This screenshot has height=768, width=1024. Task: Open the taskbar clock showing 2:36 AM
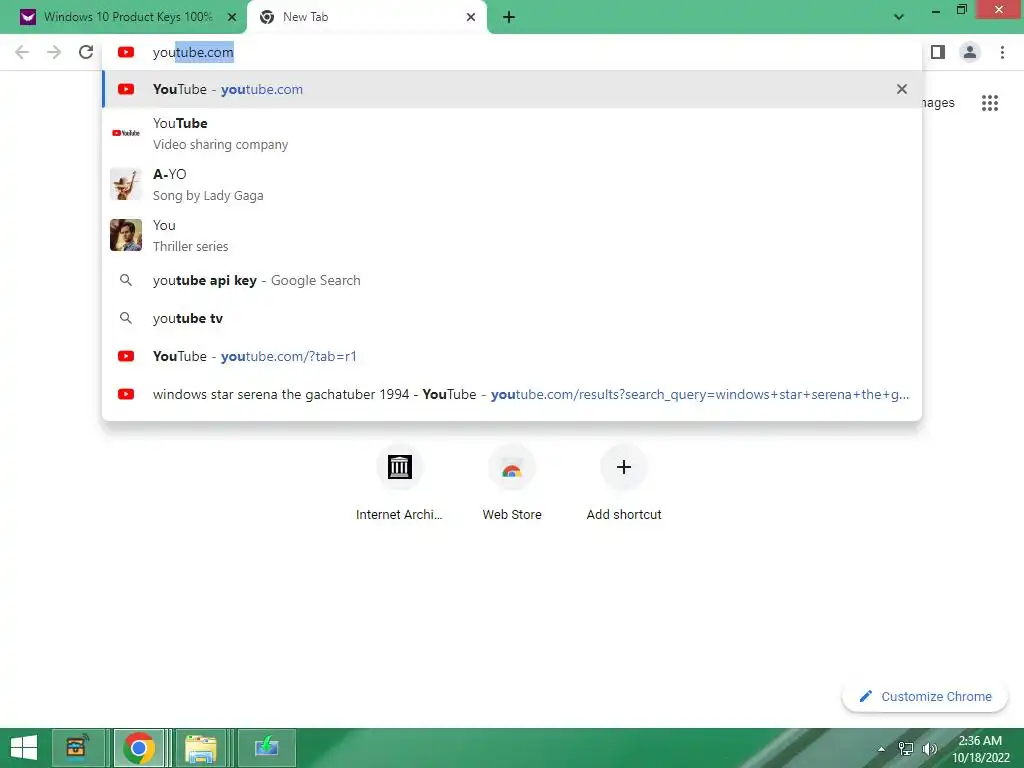(x=980, y=749)
